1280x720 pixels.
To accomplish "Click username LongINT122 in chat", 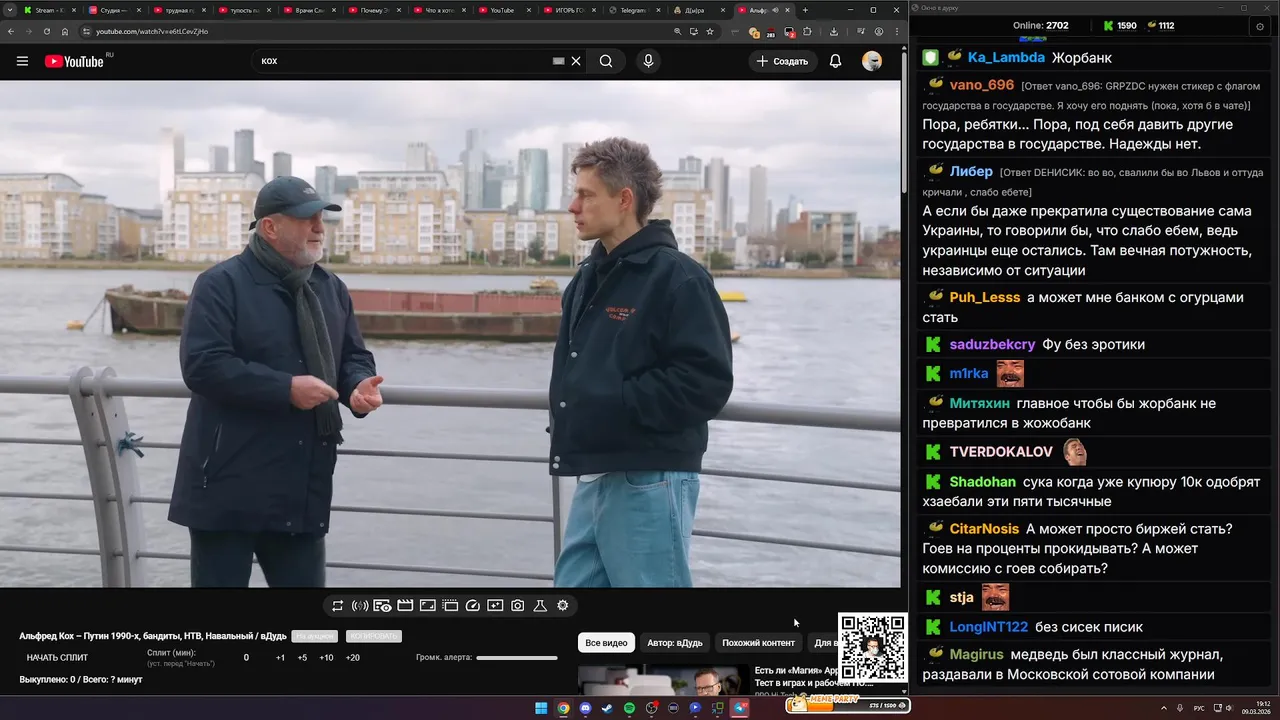I will [x=989, y=627].
